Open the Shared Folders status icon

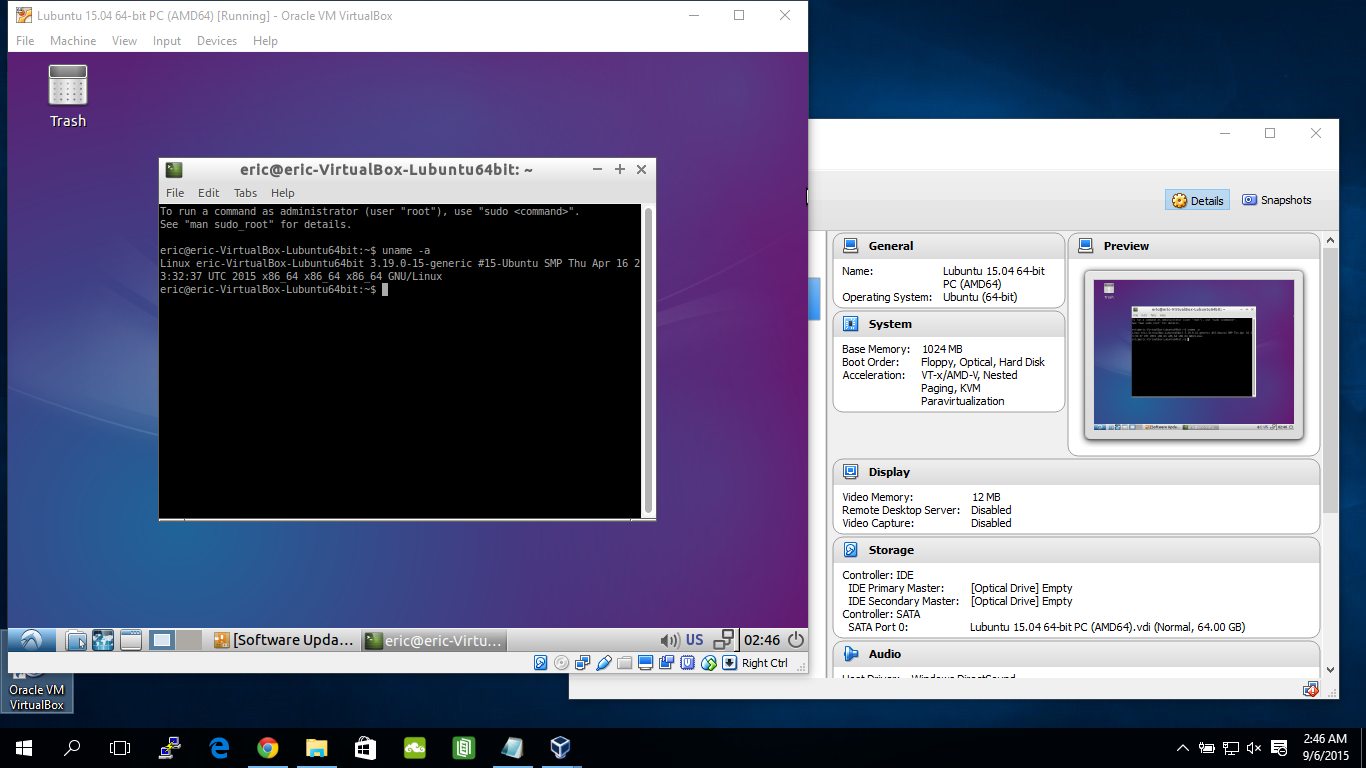624,662
